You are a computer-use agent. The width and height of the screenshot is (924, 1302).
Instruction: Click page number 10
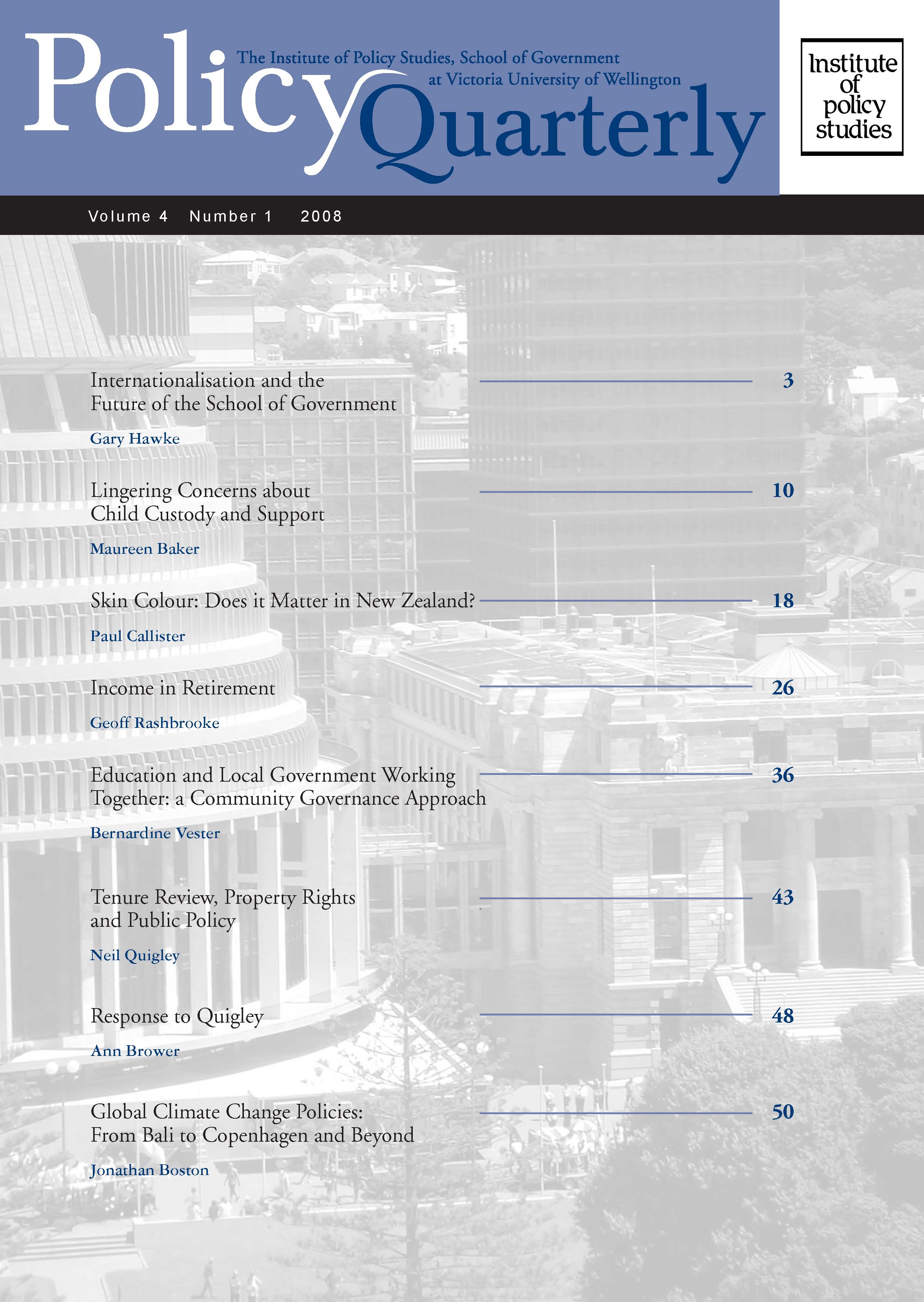[783, 490]
